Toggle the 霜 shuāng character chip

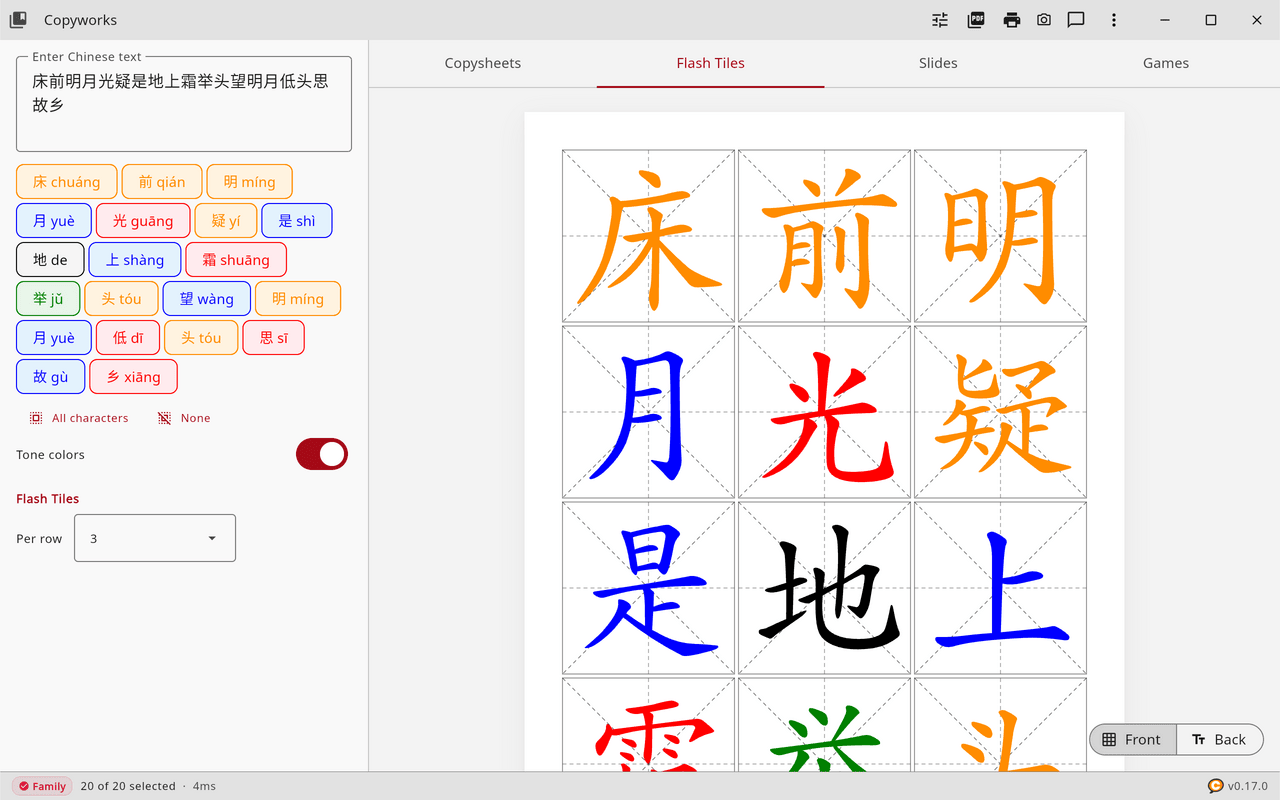236,260
